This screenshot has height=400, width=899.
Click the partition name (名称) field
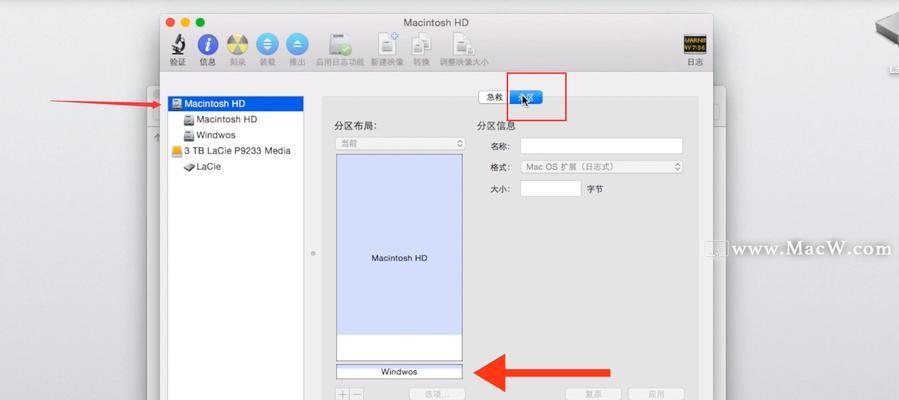point(601,146)
